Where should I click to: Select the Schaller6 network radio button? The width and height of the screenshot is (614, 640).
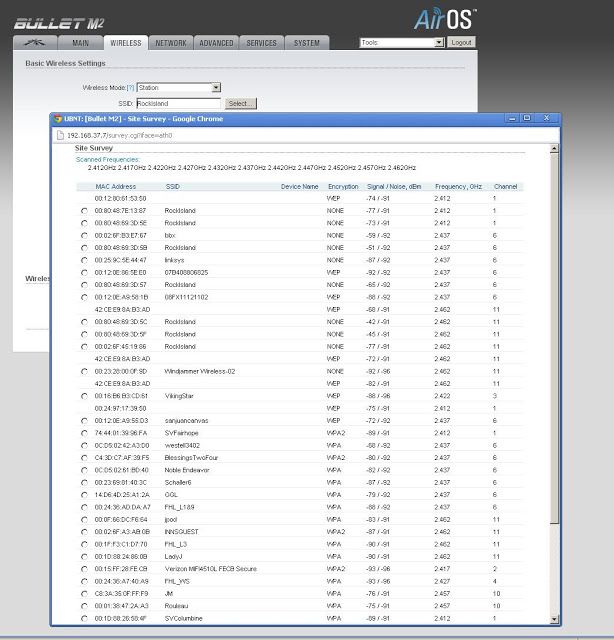click(x=84, y=482)
